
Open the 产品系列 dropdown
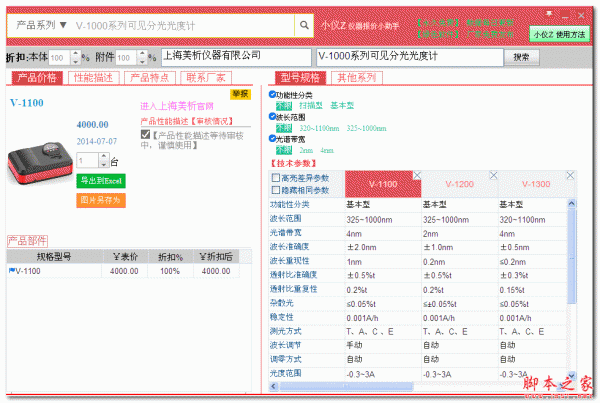point(41,25)
